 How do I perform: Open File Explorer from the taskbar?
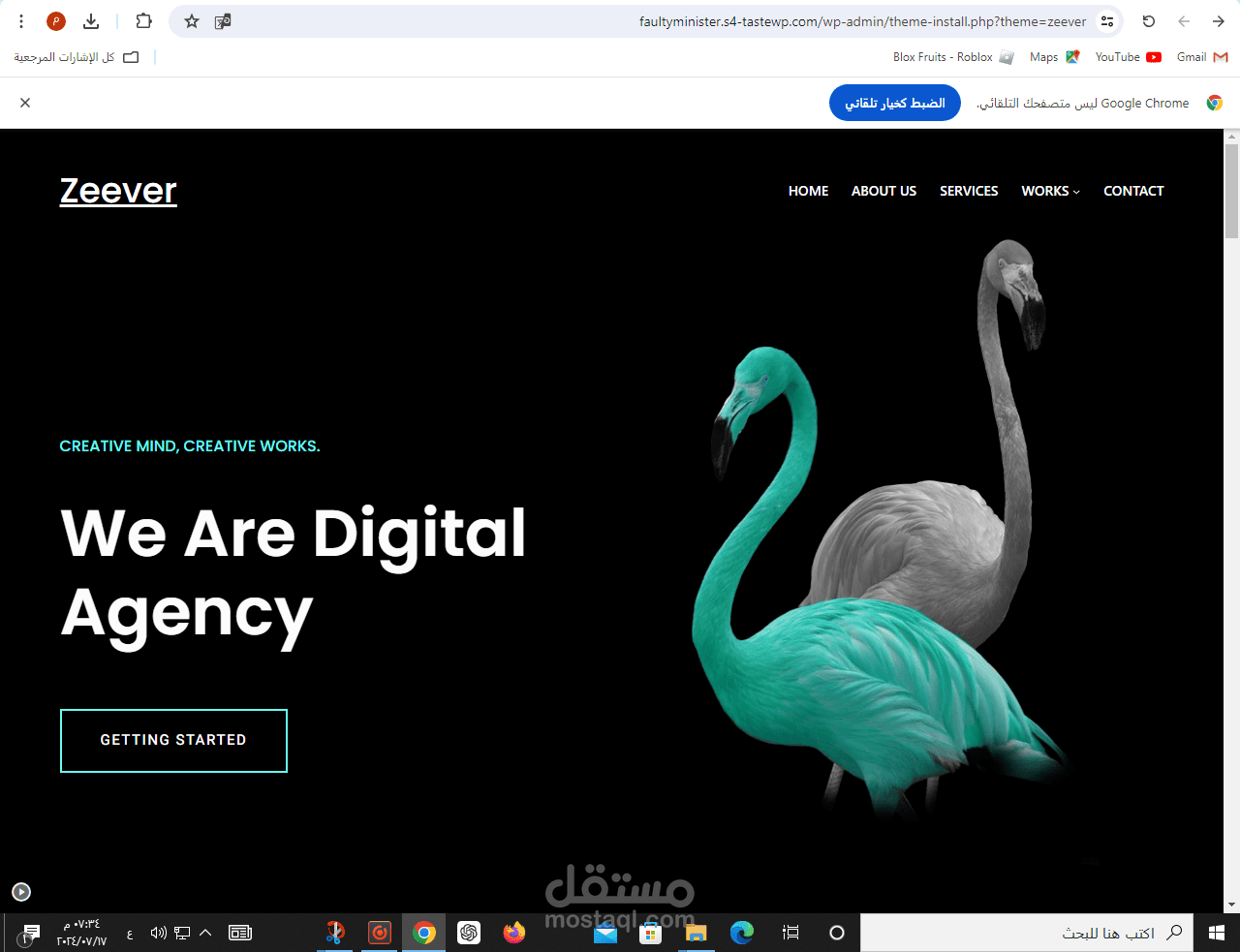(697, 933)
